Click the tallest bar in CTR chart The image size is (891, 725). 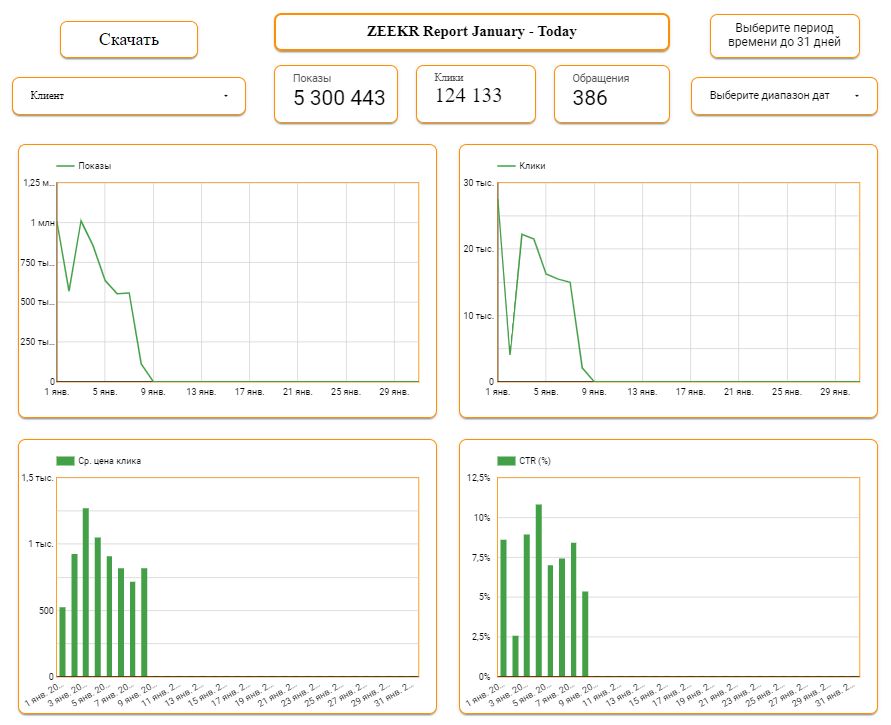539,590
